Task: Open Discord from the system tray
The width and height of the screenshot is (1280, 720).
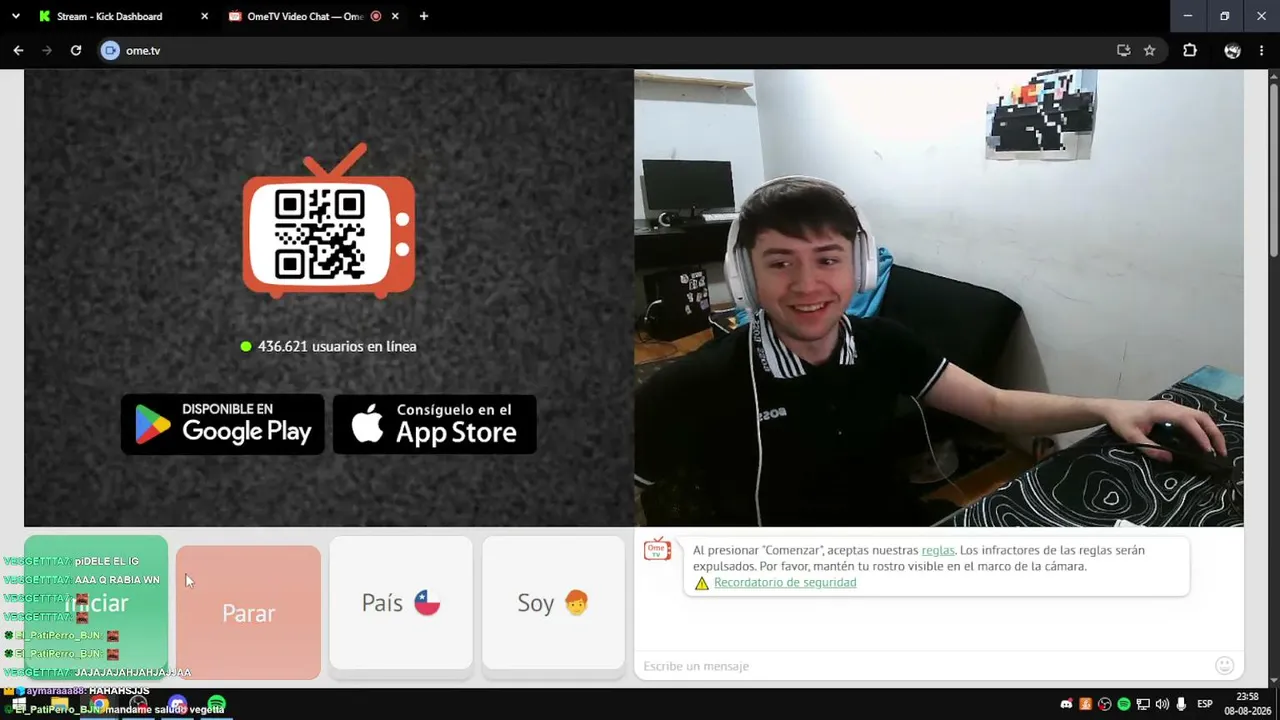Action: click(x=1066, y=704)
